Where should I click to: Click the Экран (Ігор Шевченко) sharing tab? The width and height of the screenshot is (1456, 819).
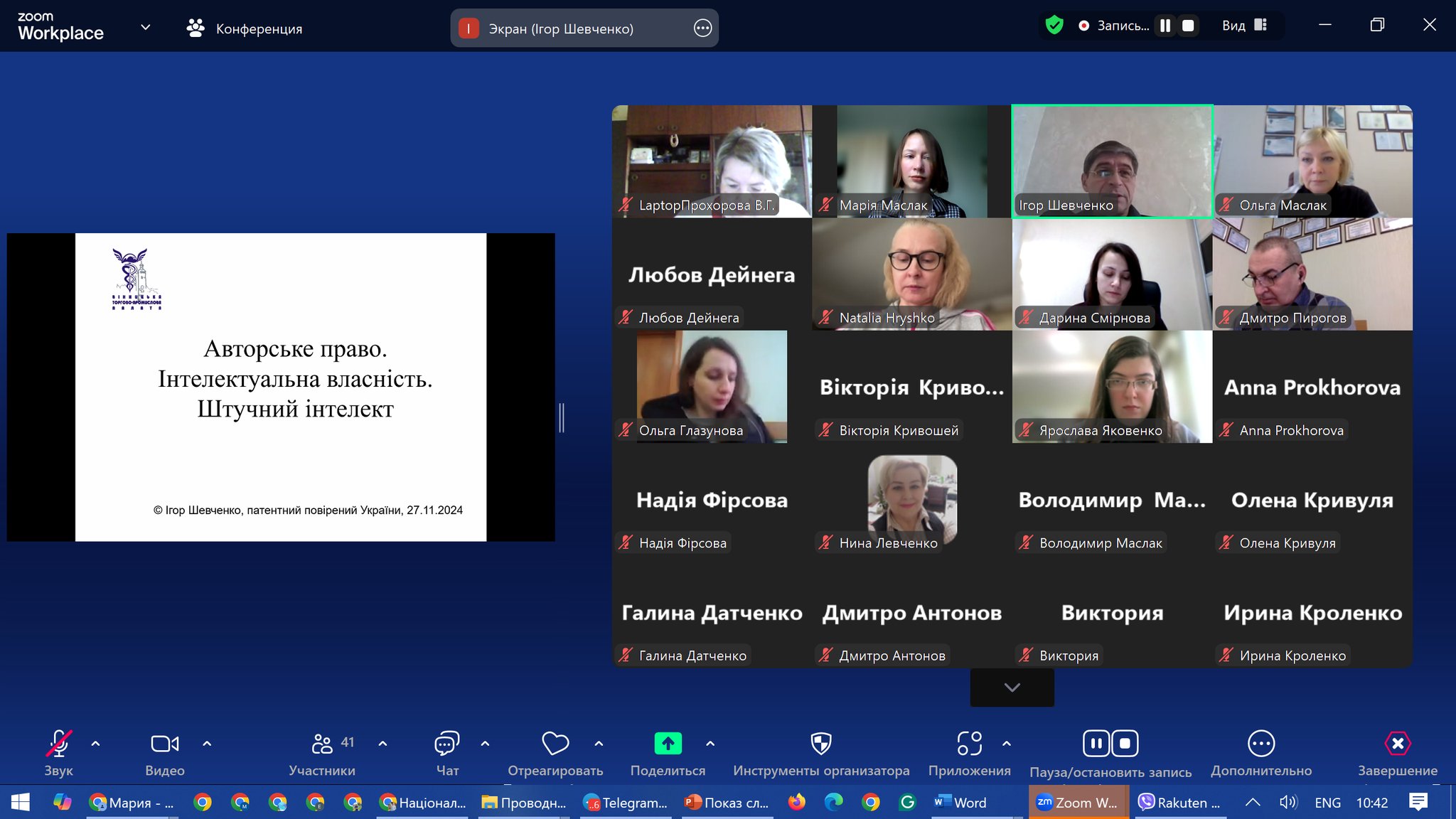562,28
